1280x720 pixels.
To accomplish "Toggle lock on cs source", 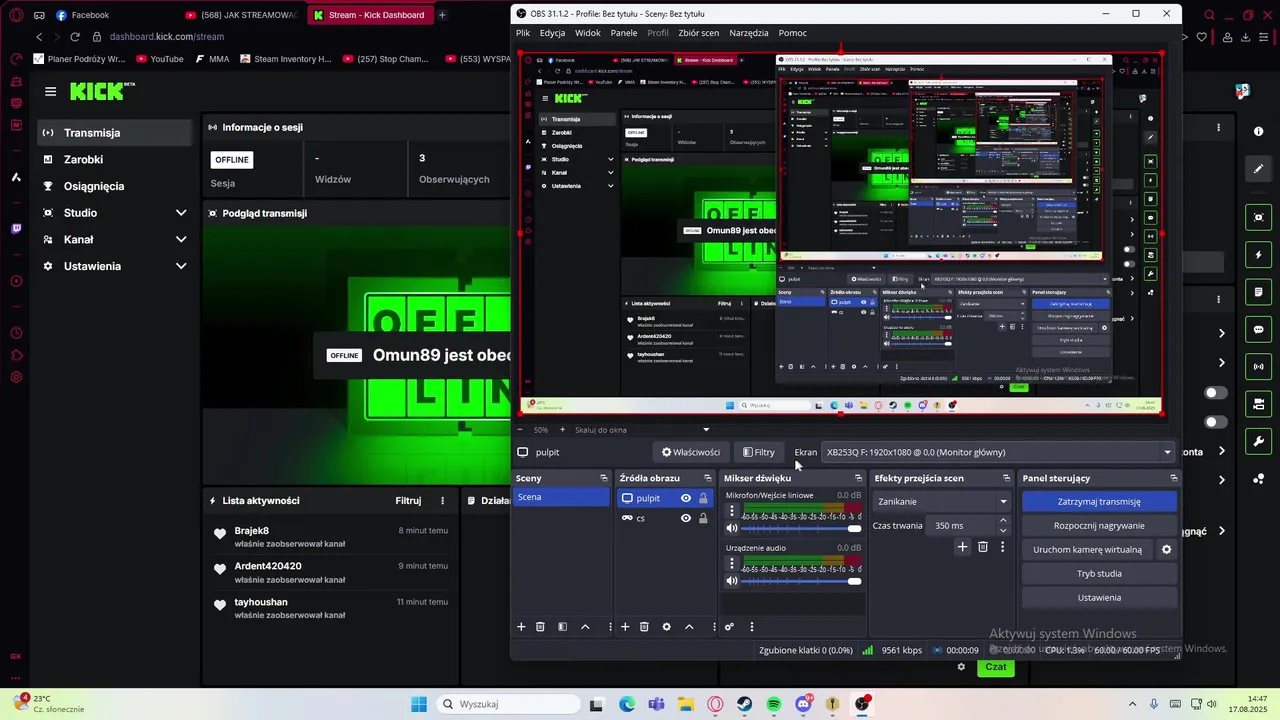I will (703, 518).
